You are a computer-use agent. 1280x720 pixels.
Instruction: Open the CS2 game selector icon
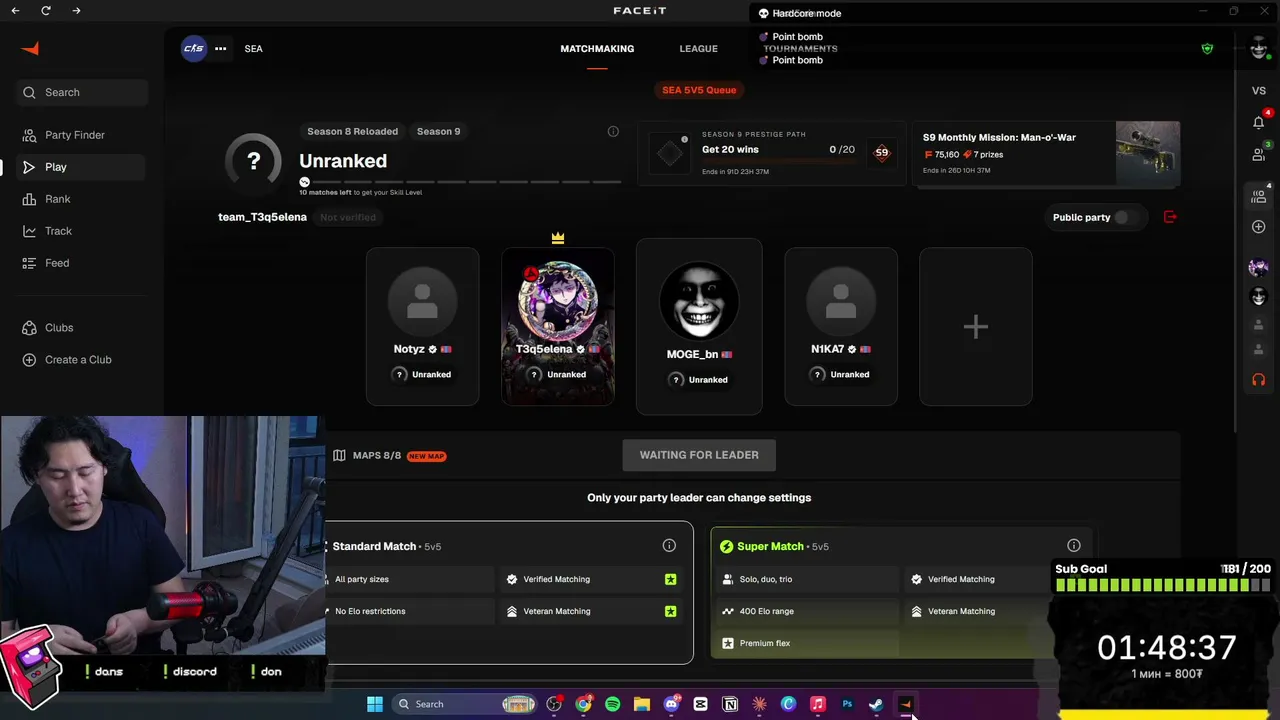click(x=194, y=48)
